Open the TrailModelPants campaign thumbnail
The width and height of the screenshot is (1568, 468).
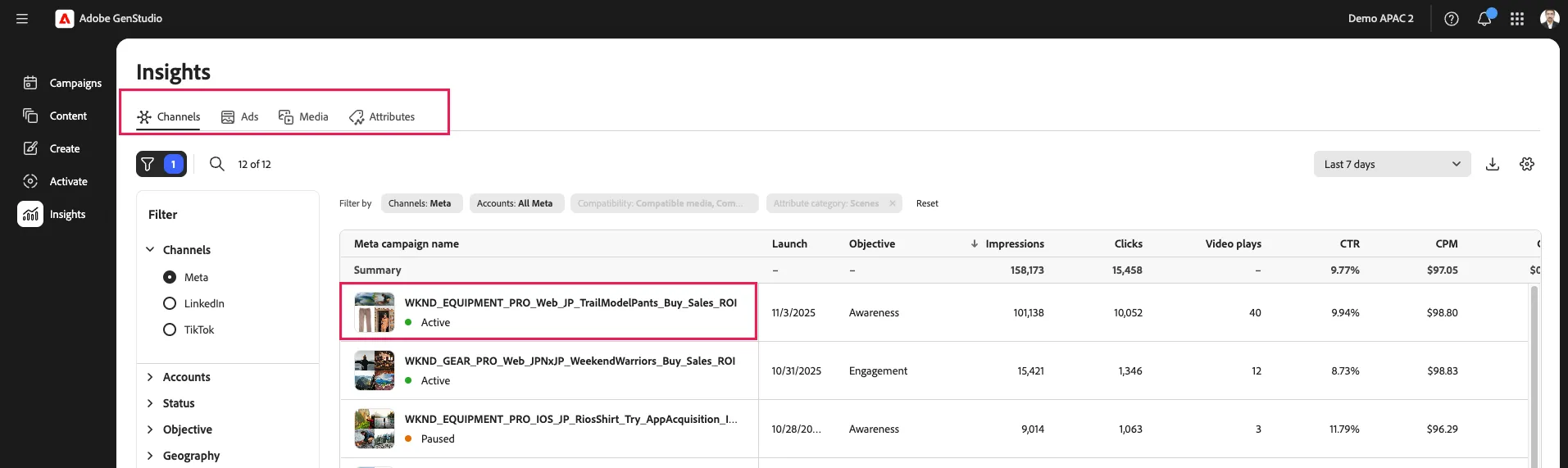(375, 312)
